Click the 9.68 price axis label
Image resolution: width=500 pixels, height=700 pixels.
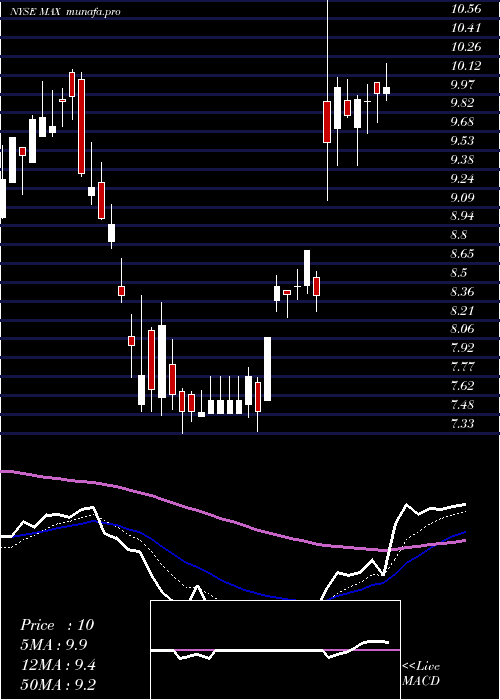(x=462, y=122)
